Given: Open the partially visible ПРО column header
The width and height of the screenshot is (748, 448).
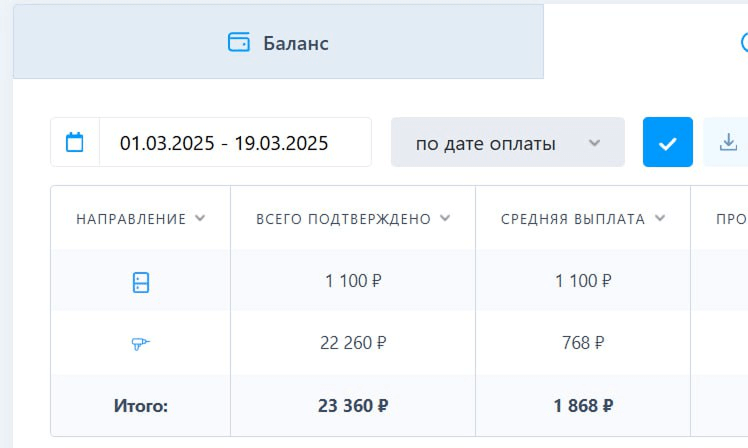Looking at the screenshot, I should (732, 219).
